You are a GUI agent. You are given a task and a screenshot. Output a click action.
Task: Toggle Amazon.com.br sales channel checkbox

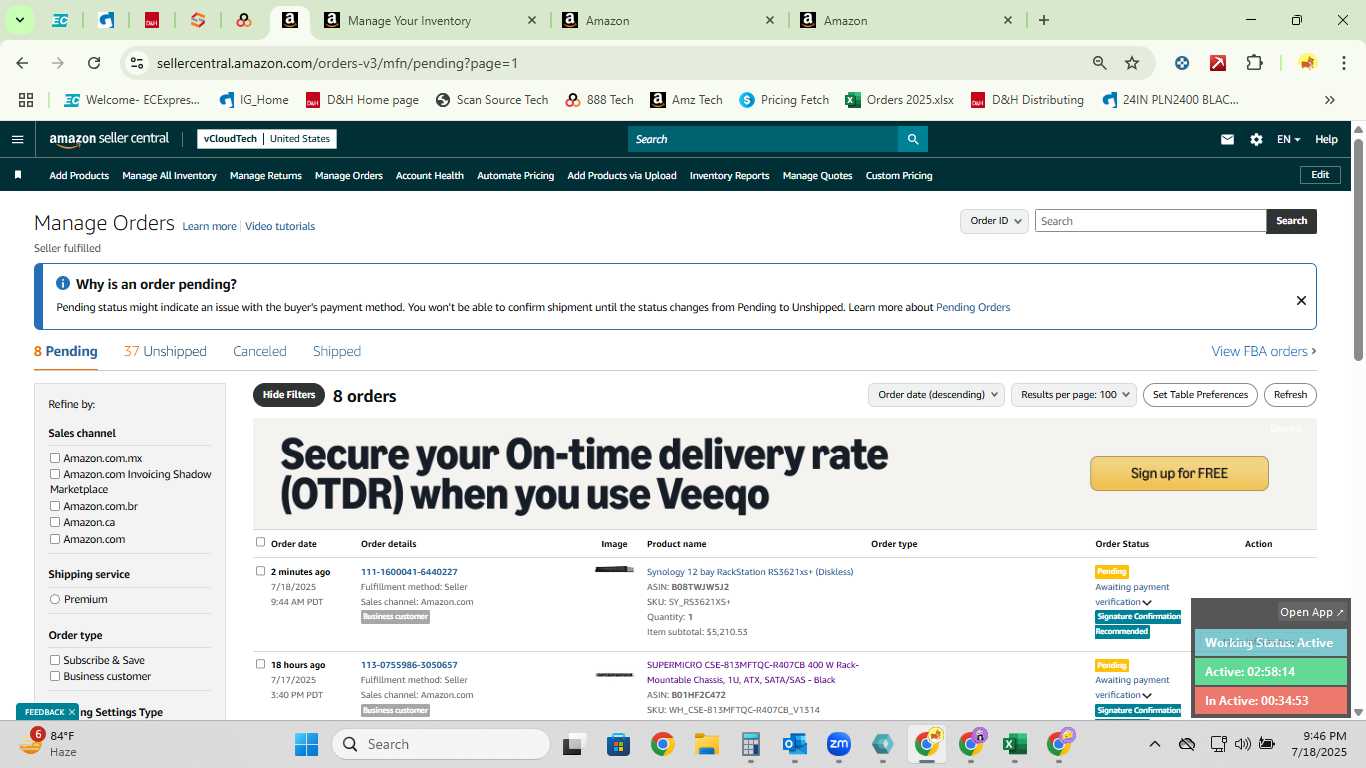pyautogui.click(x=55, y=506)
